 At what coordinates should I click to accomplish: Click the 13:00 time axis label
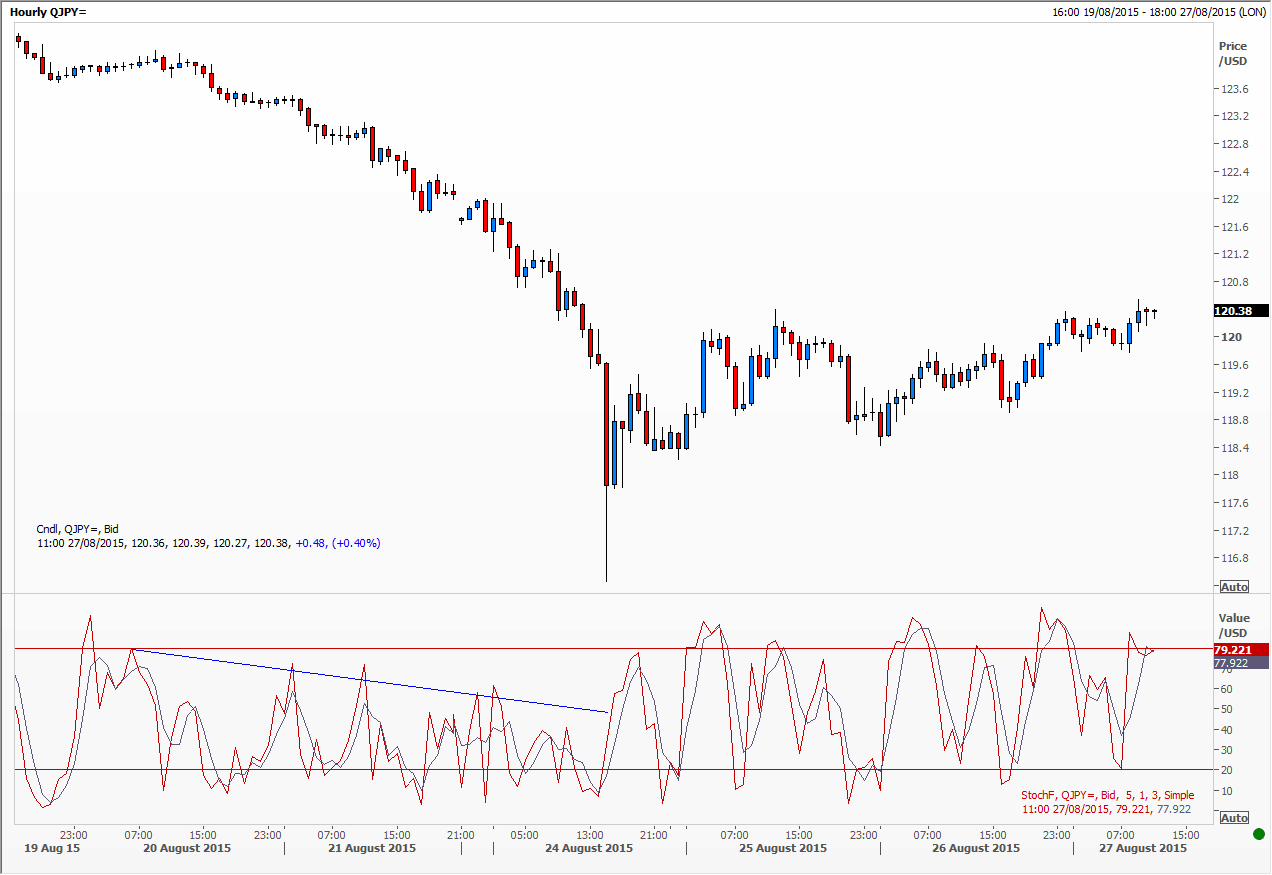tap(589, 834)
